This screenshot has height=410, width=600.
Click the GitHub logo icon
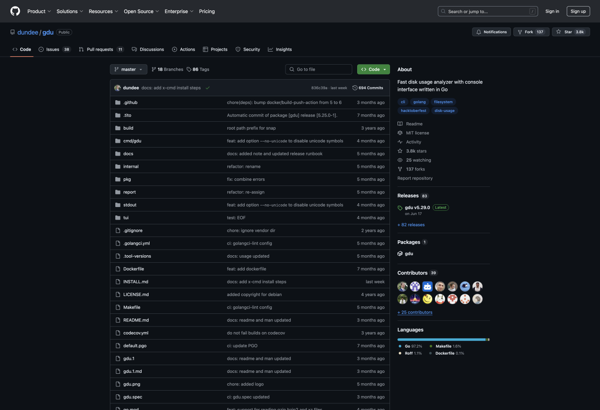tap(15, 11)
